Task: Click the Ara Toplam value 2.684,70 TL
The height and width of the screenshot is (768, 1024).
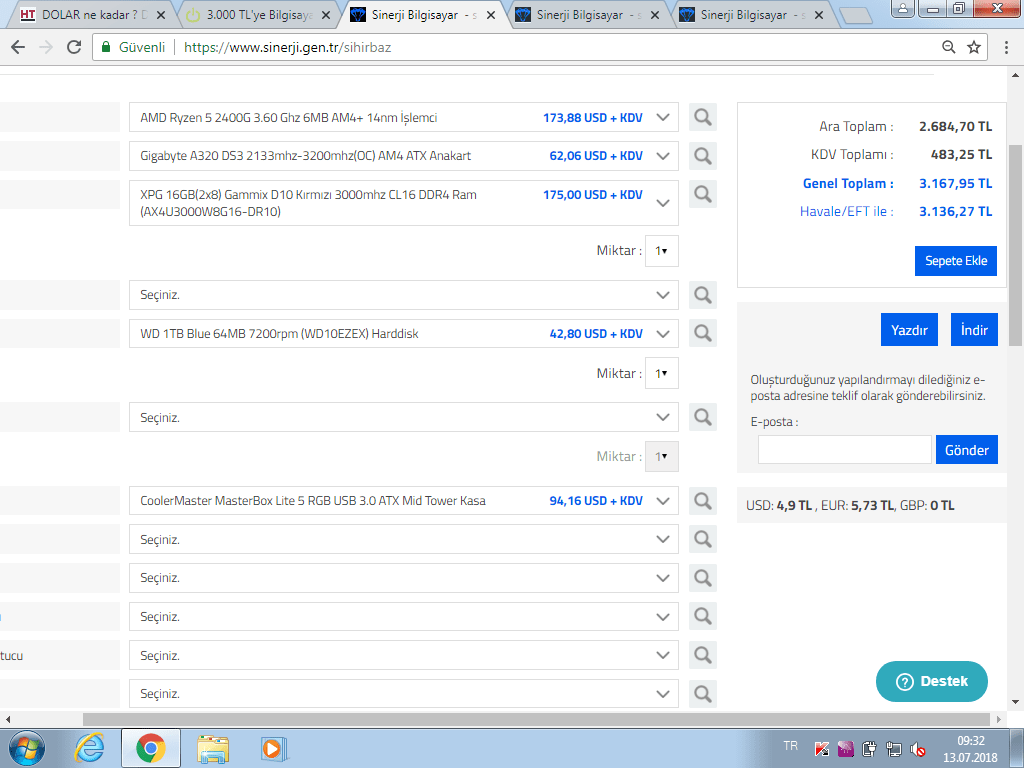Action: 955,127
